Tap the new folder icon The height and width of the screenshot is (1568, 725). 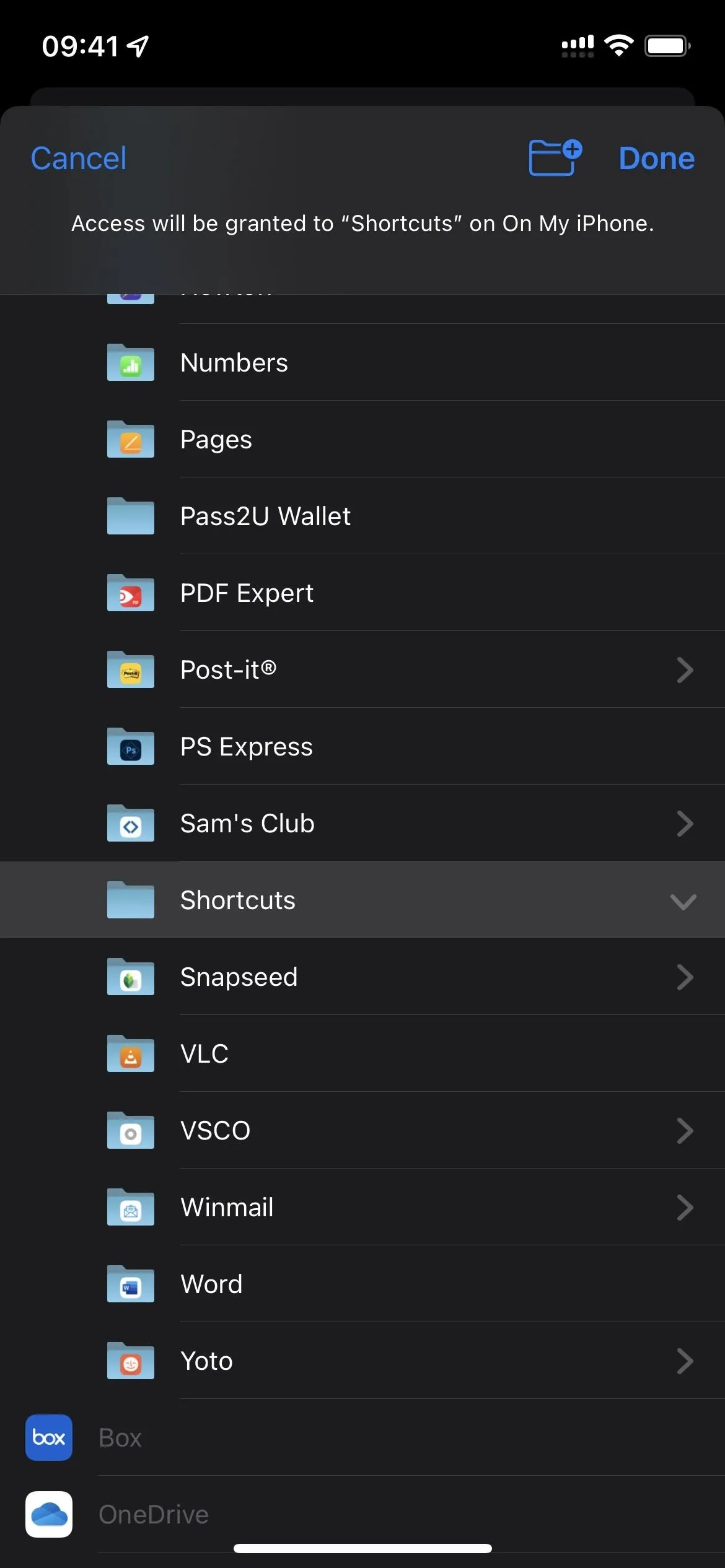[x=555, y=158]
